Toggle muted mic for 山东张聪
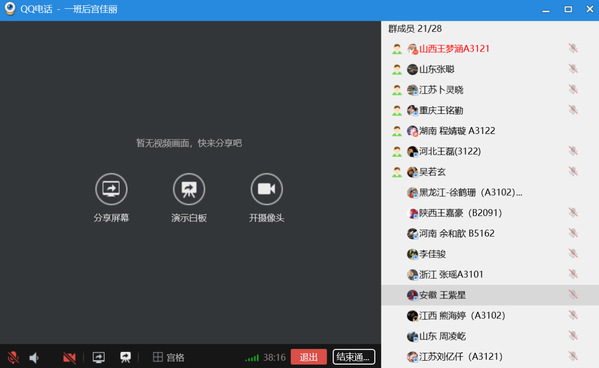This screenshot has height=368, width=599. coord(573,69)
